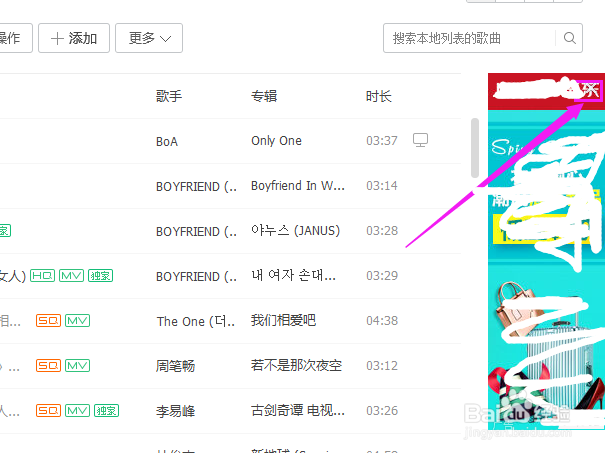Click the song list vertical scrollbar thumb
Viewport: 606px width, 453px height.
pyautogui.click(x=475, y=148)
